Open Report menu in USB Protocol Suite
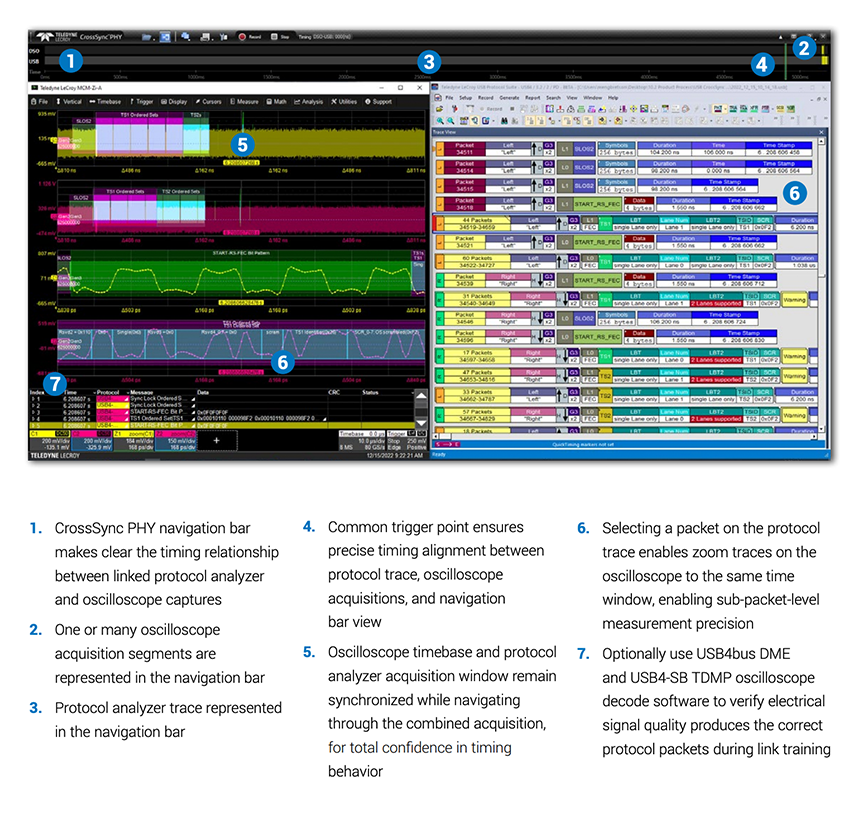 click(x=532, y=98)
